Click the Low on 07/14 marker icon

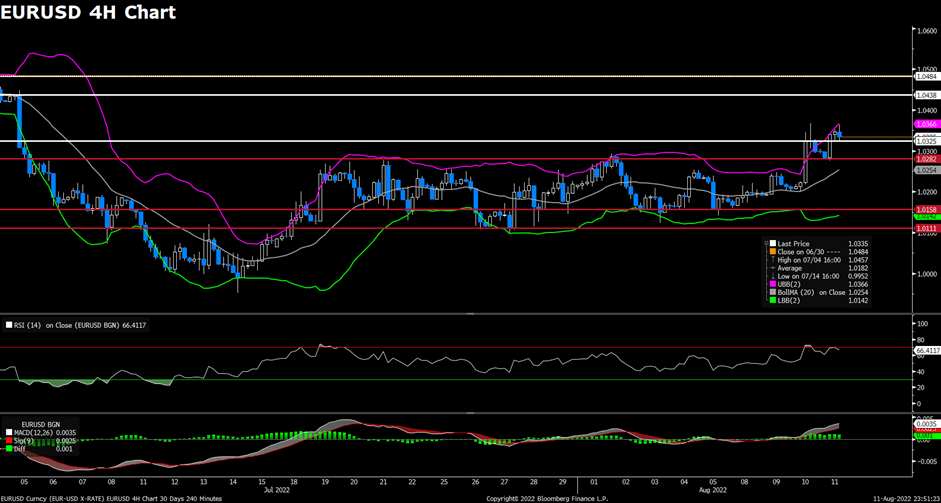coord(772,276)
